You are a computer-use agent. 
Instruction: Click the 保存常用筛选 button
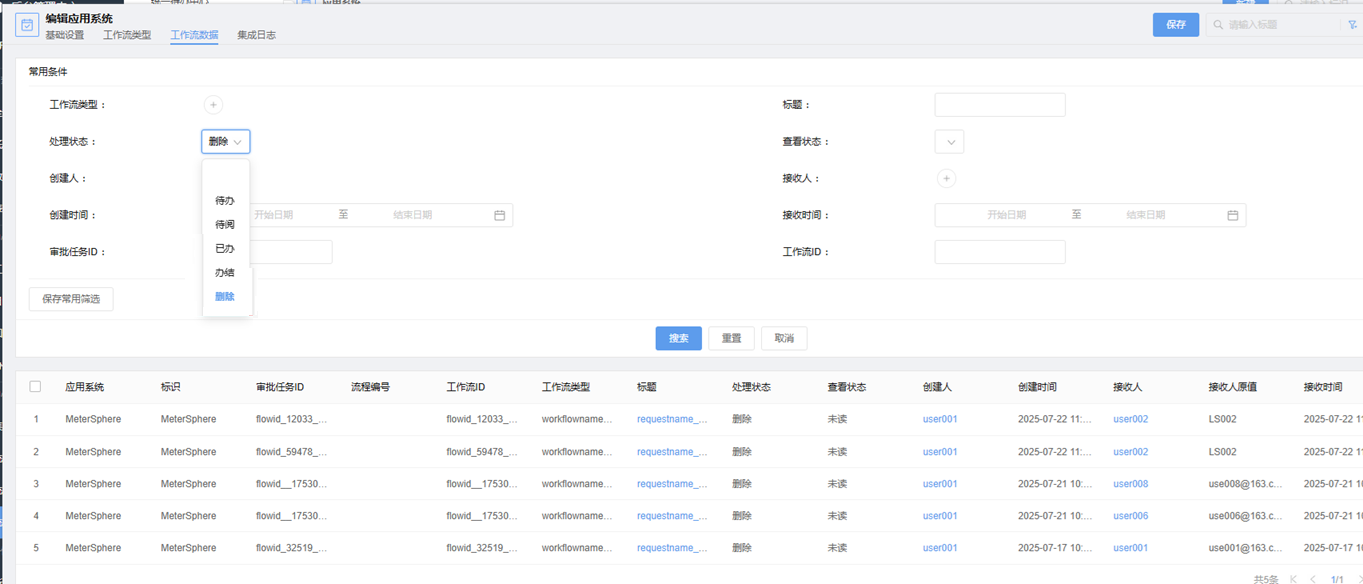pos(71,299)
